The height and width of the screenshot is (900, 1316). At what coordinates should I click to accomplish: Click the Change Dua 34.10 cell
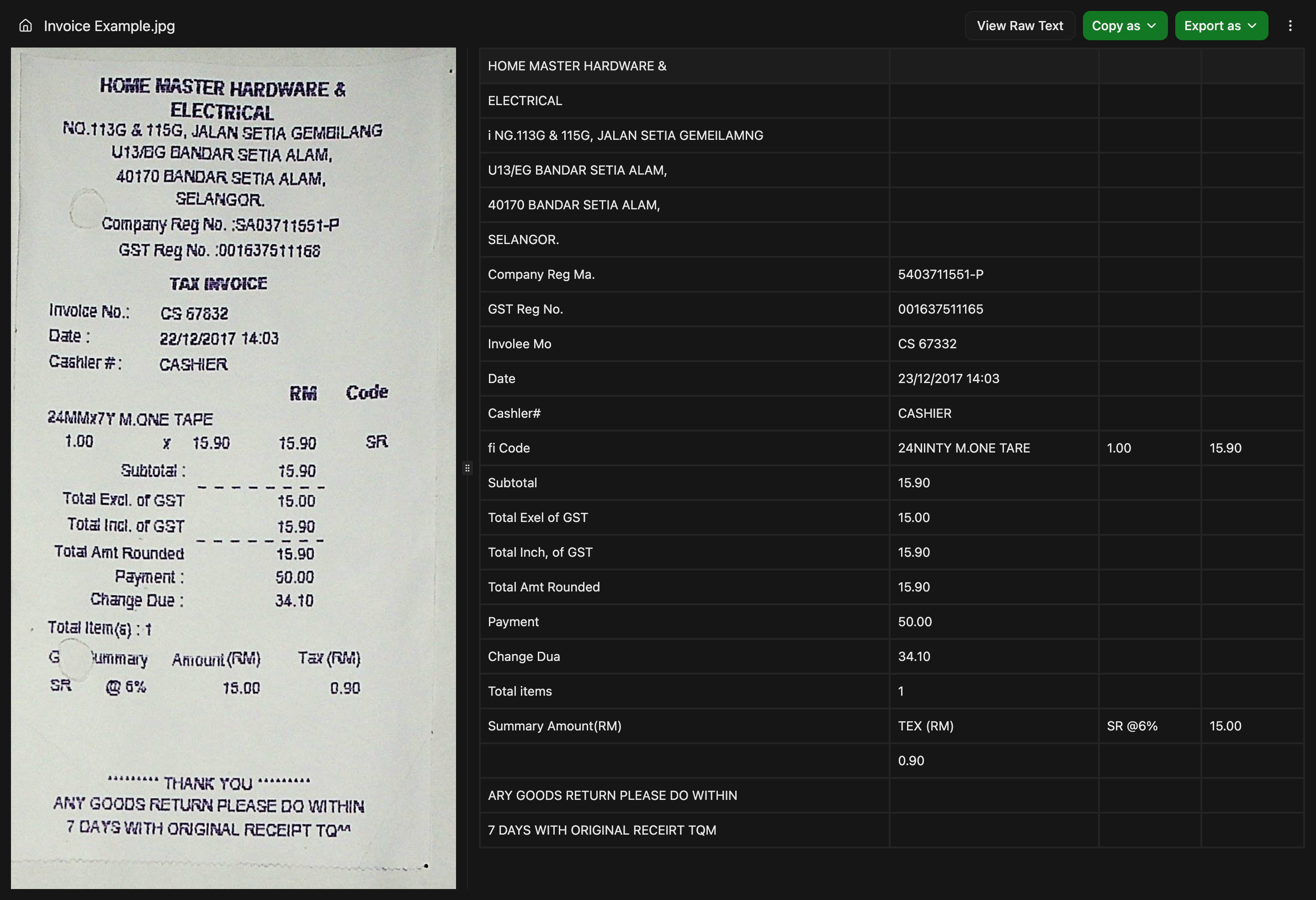[914, 656]
